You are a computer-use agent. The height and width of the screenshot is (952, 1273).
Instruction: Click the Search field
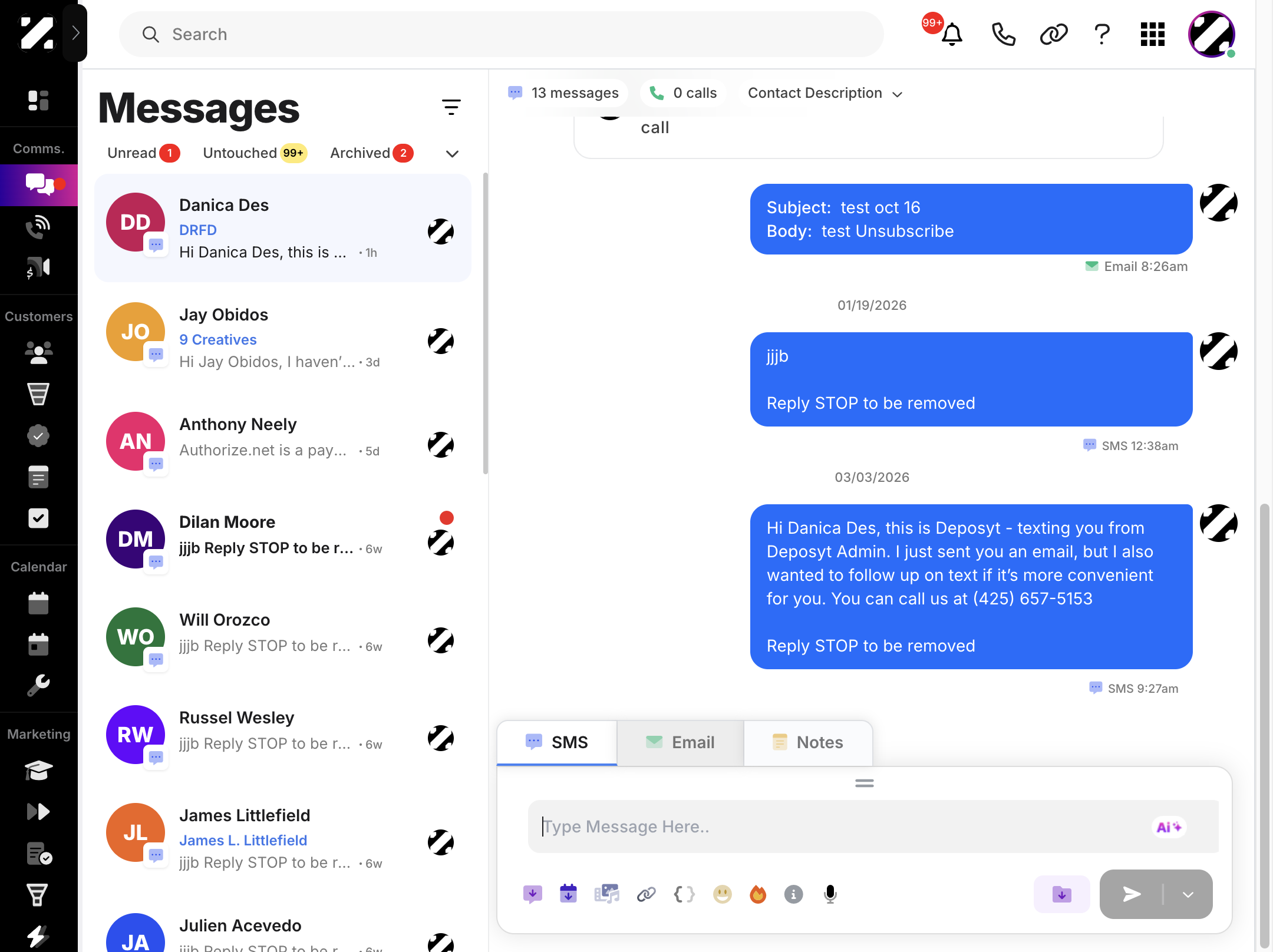coord(501,34)
